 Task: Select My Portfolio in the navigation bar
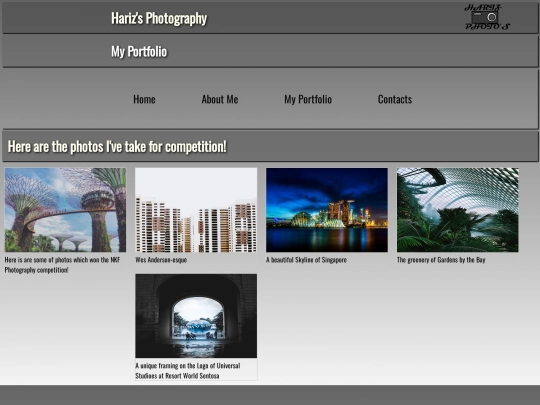tap(308, 100)
